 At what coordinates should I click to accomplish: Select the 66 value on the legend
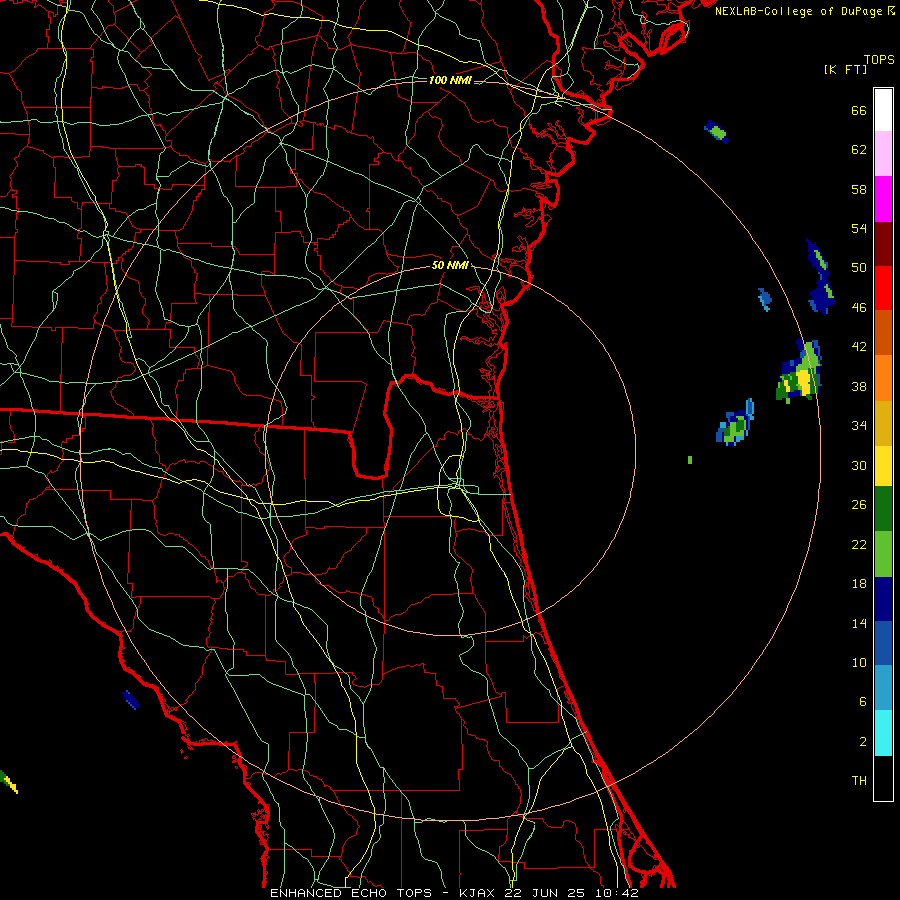click(859, 110)
